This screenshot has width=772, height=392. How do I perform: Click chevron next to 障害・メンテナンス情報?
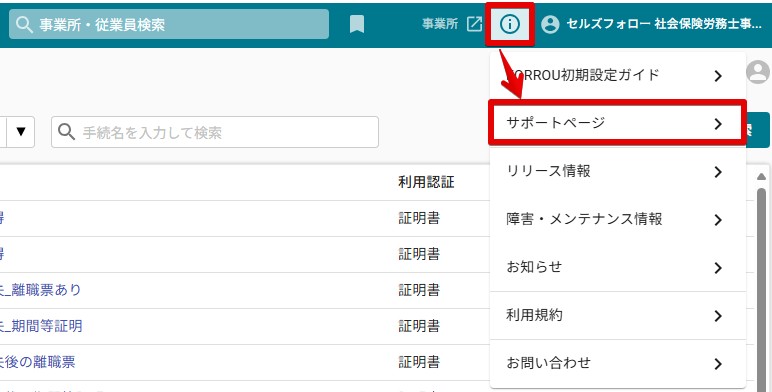[x=718, y=220]
